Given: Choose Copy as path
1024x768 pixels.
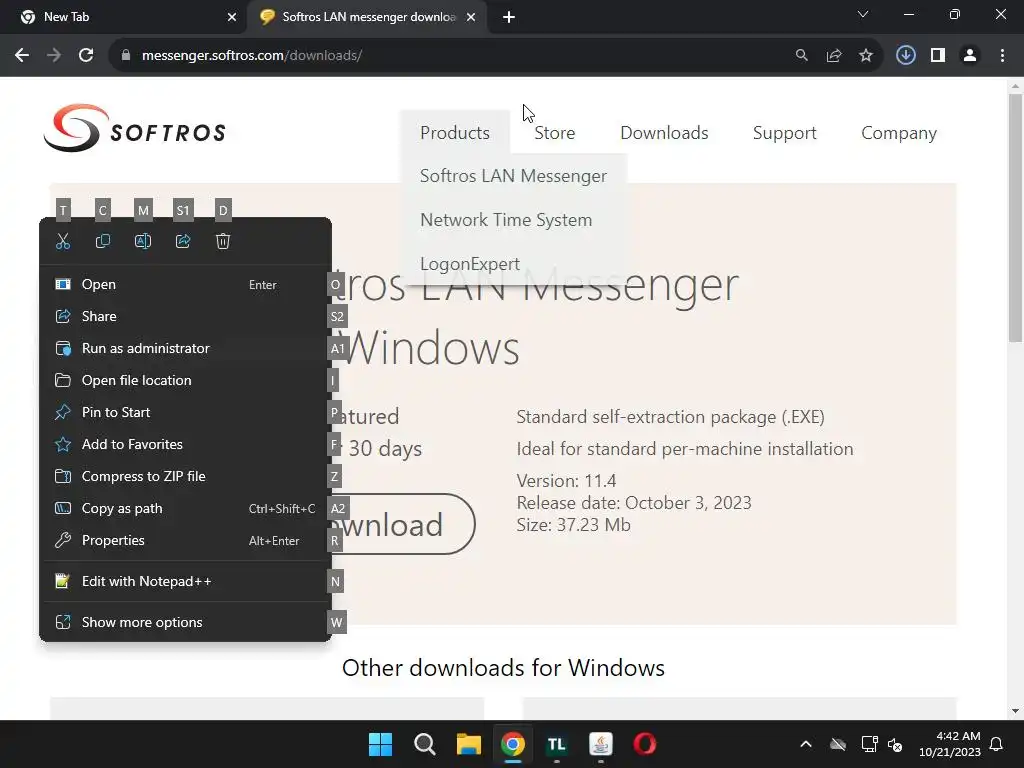Looking at the screenshot, I should [185, 509].
